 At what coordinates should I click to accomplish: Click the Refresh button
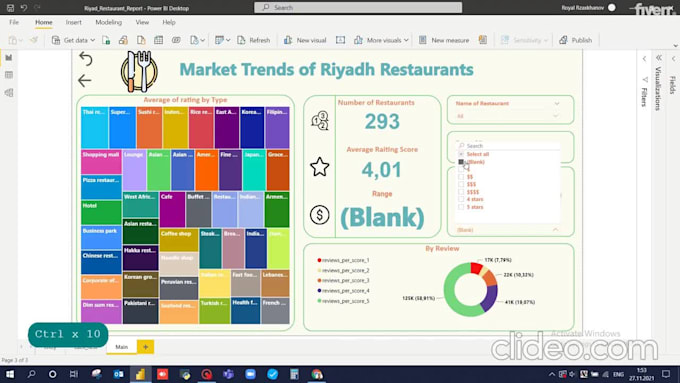tap(254, 40)
